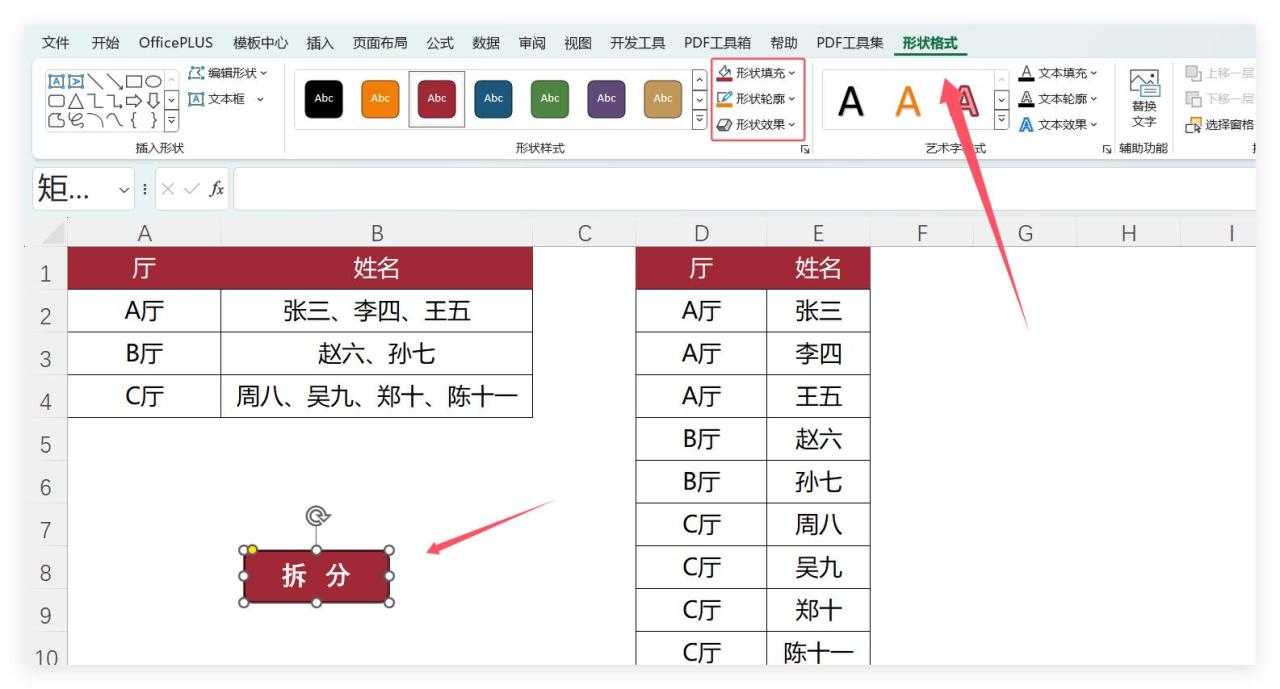Open shape styles dialog launcher
1280x689 pixels.
tap(805, 149)
